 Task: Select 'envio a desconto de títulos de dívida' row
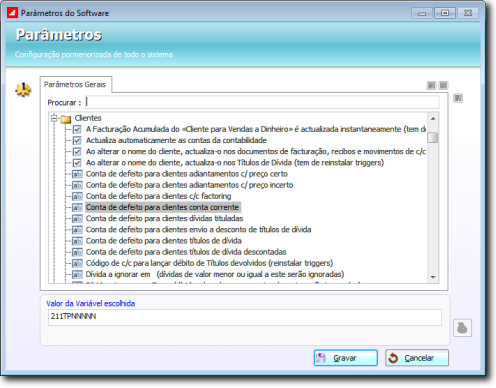(x=198, y=230)
